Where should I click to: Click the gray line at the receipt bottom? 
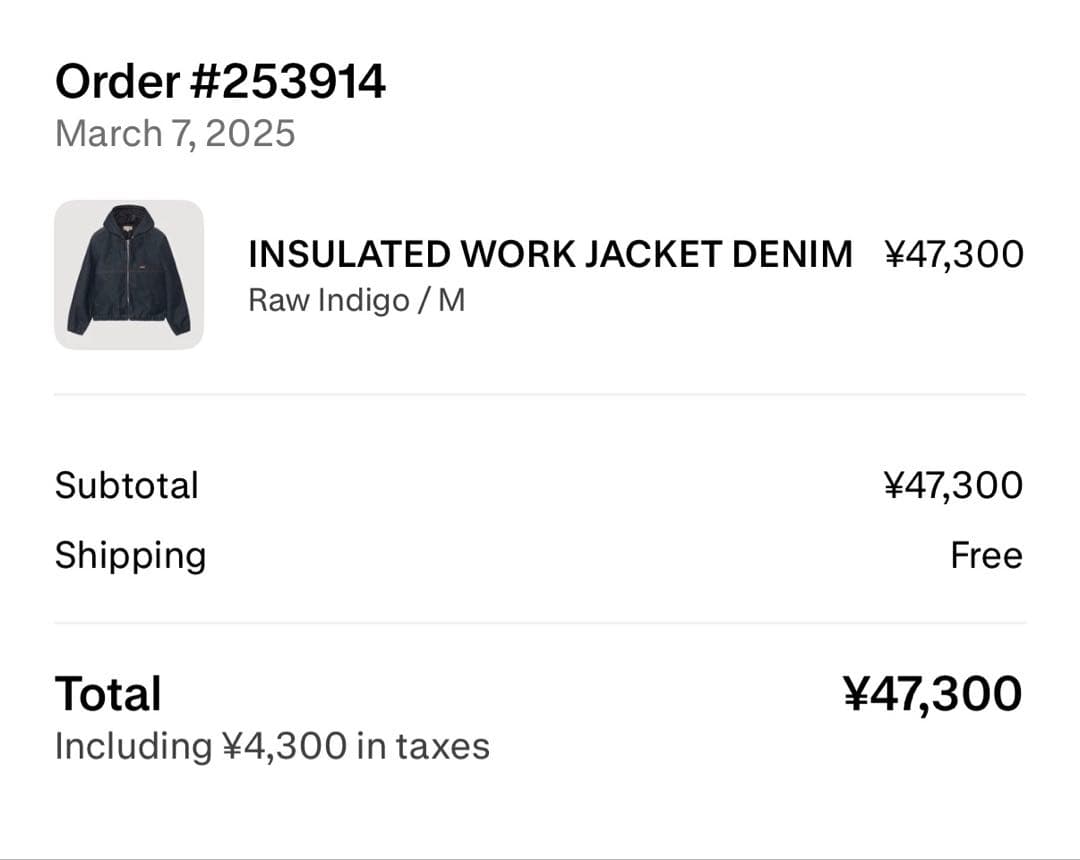pyautogui.click(x=540, y=857)
